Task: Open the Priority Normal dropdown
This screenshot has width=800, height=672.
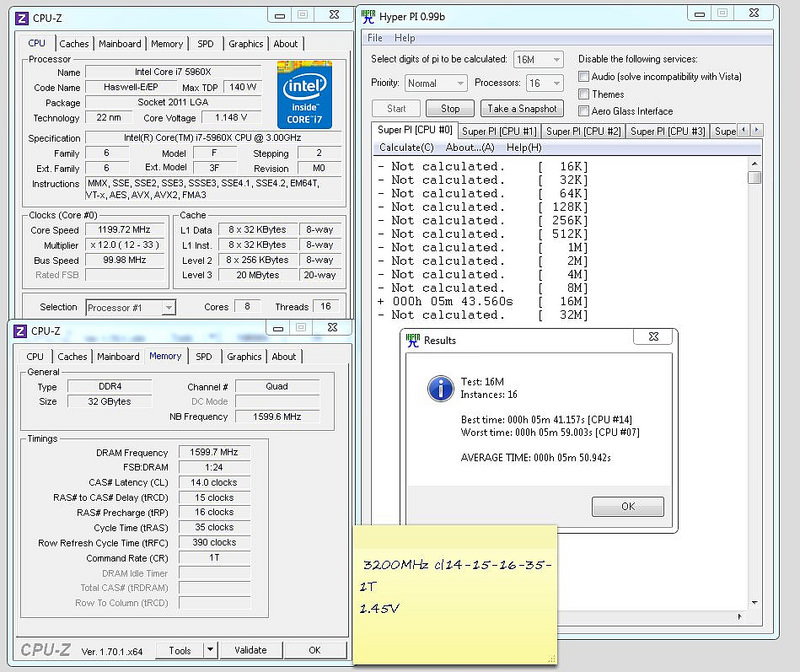Action: coord(436,83)
